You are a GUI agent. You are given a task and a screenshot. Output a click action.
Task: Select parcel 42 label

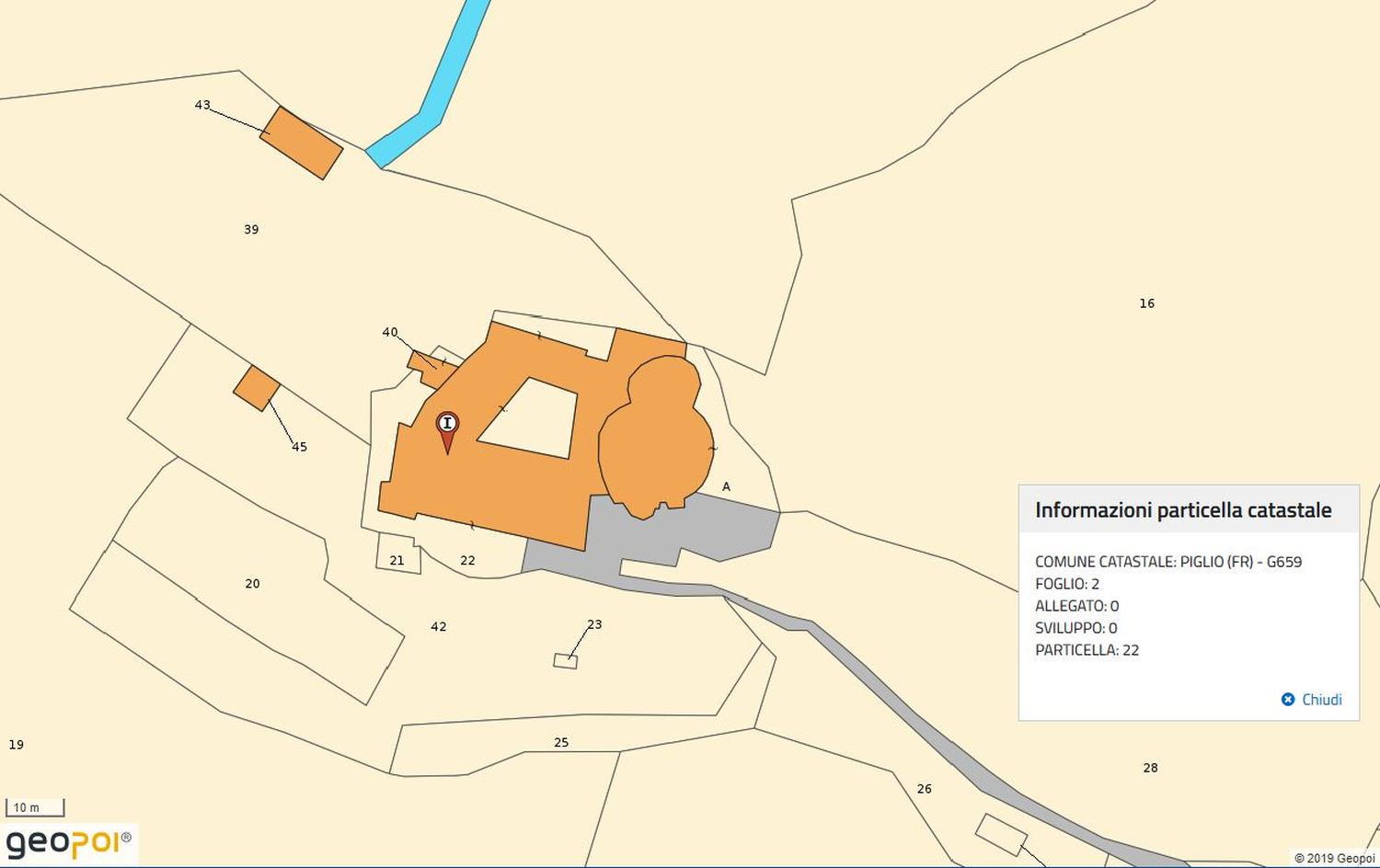tap(439, 627)
